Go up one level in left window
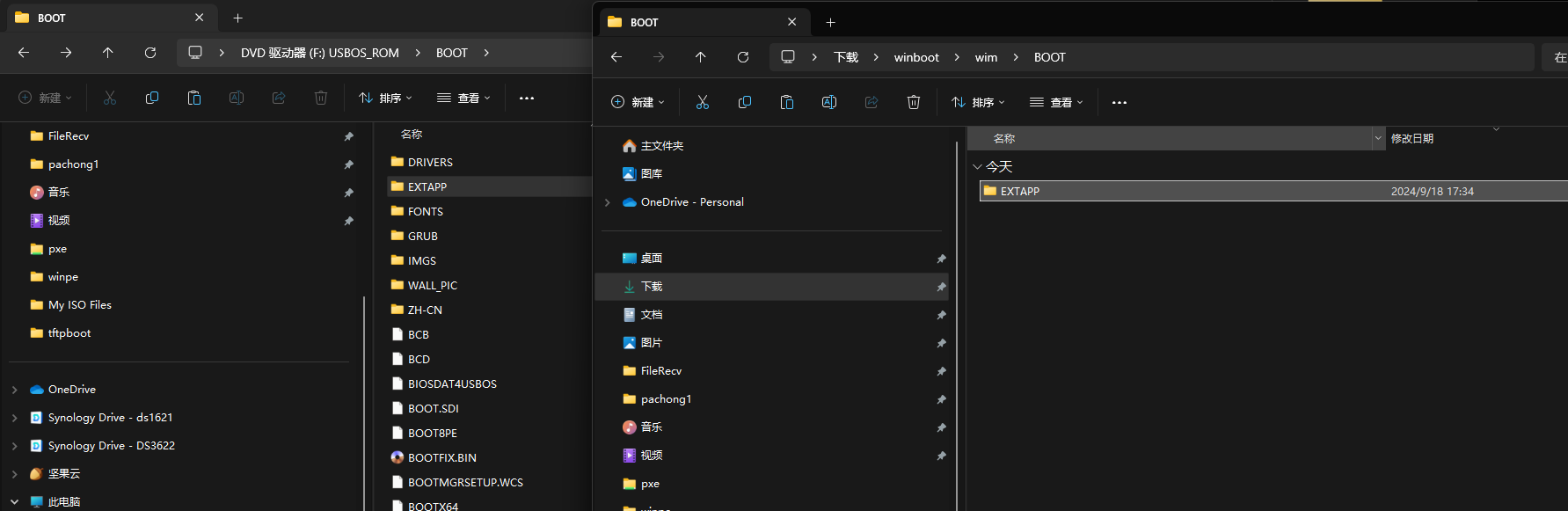The height and width of the screenshot is (511, 1568). [108, 53]
